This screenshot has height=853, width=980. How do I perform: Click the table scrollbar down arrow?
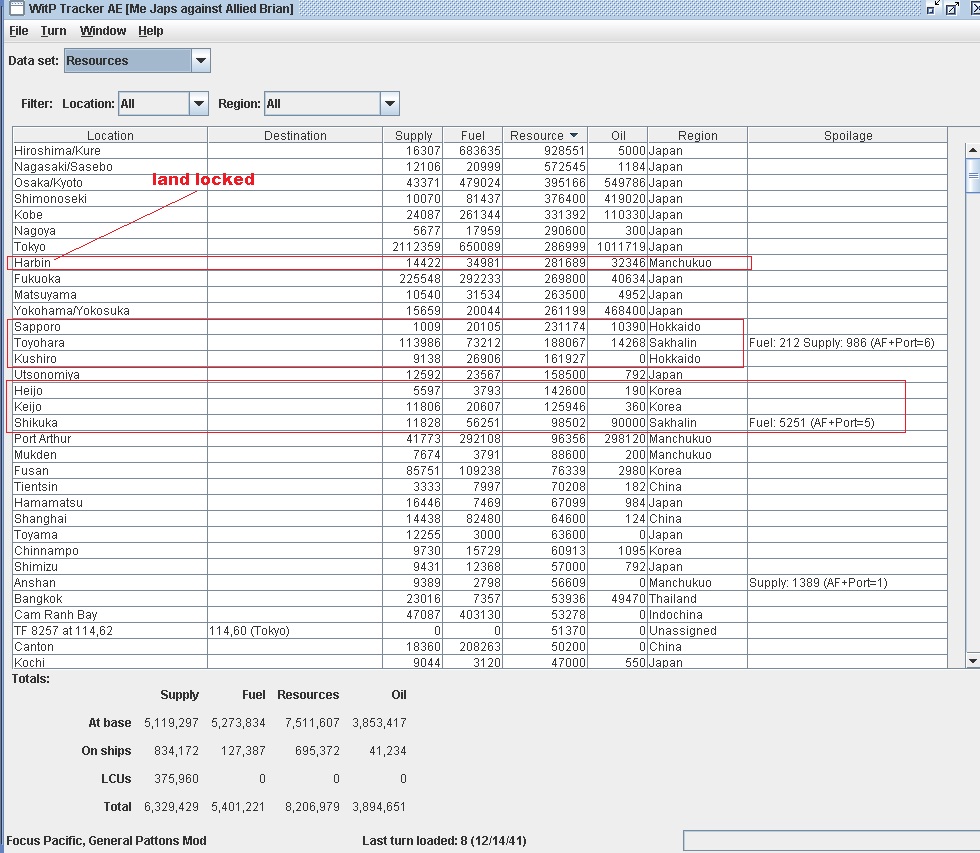(x=972, y=661)
